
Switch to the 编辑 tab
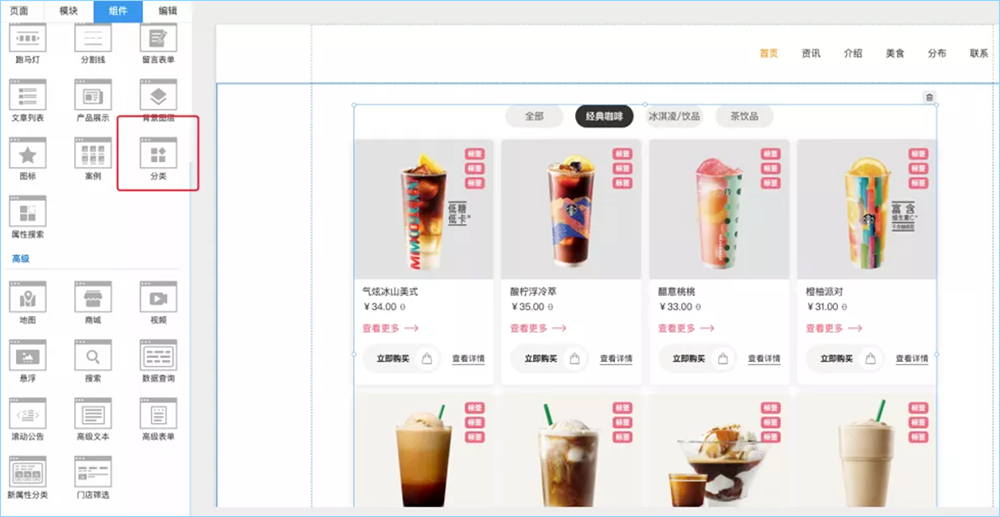(167, 11)
